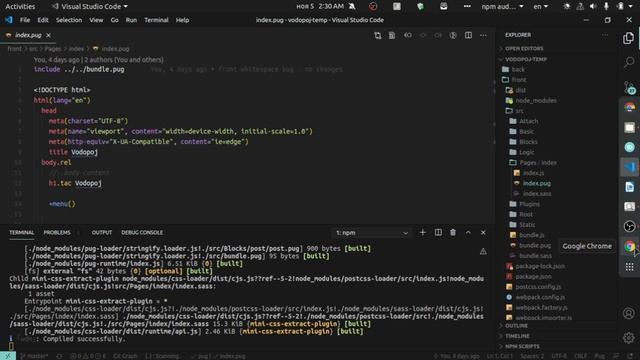Open the Explorer view in activity bar
Screen dimensions: 640x360
click(629, 38)
